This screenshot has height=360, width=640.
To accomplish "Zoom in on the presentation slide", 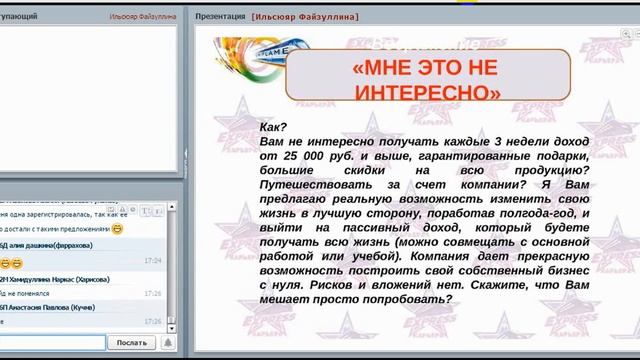I will point(626,34).
